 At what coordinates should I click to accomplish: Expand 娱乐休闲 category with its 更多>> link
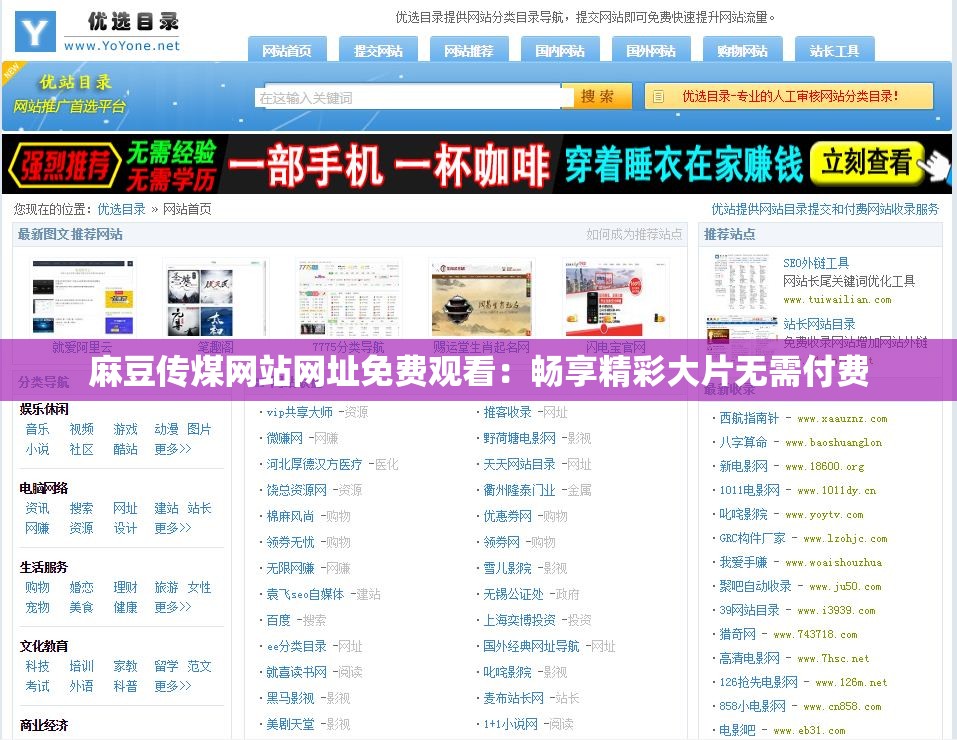click(x=174, y=448)
